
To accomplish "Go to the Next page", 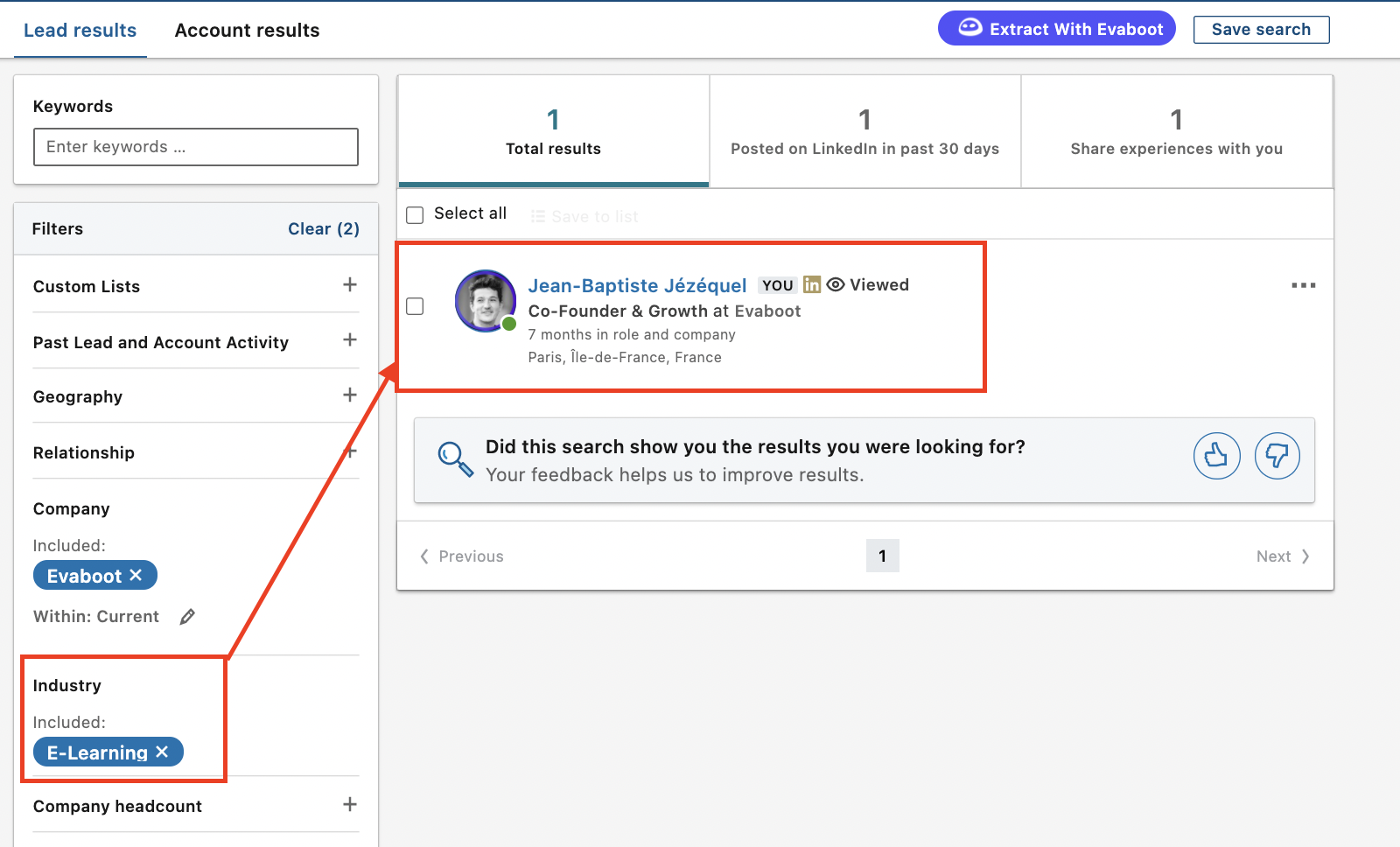I will [1283, 556].
